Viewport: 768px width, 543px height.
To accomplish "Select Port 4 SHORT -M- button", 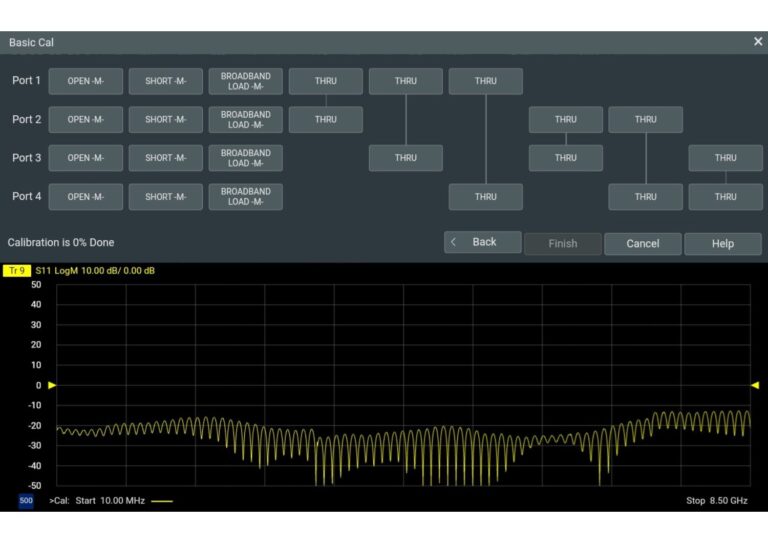I will coord(166,197).
